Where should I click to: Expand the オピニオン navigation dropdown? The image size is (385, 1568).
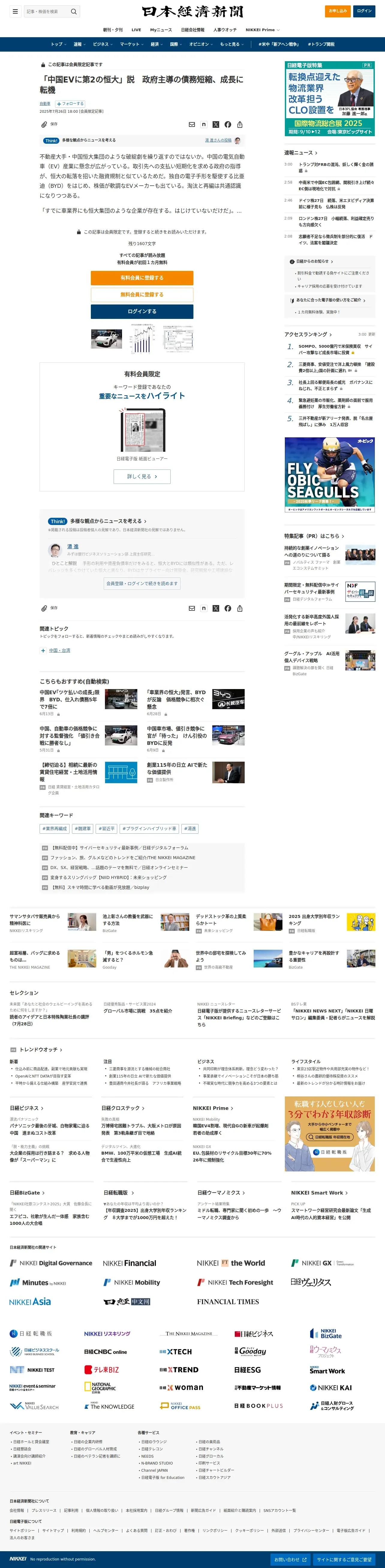(201, 44)
